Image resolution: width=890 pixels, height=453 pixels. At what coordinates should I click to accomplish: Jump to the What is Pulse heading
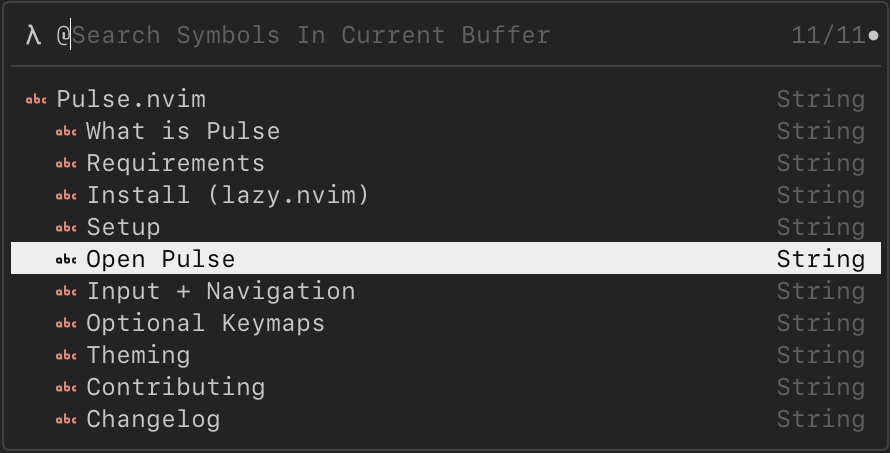[183, 131]
